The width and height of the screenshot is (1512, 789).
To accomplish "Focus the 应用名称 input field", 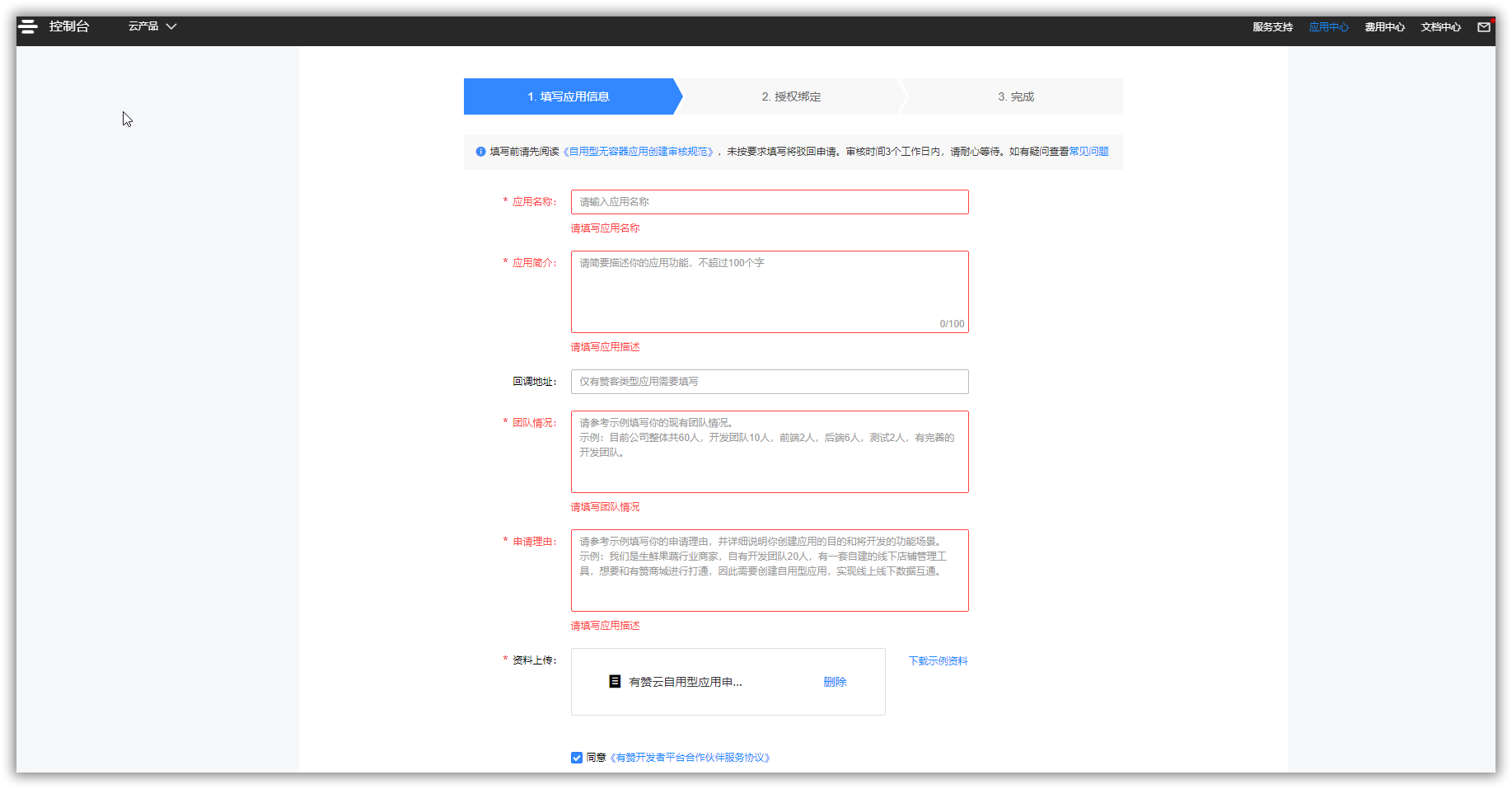I will 770,202.
